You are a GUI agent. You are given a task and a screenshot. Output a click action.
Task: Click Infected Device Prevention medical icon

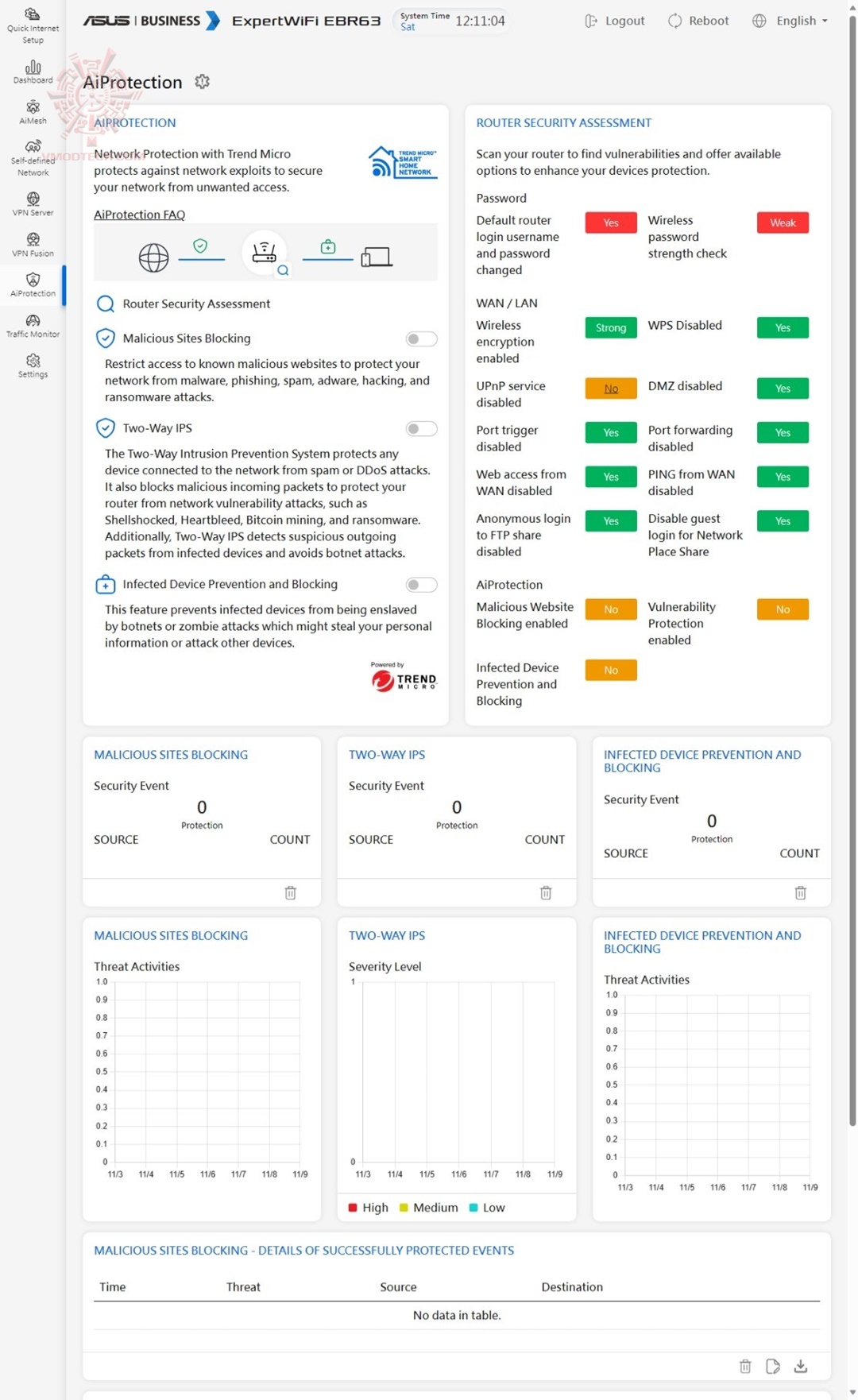click(105, 585)
